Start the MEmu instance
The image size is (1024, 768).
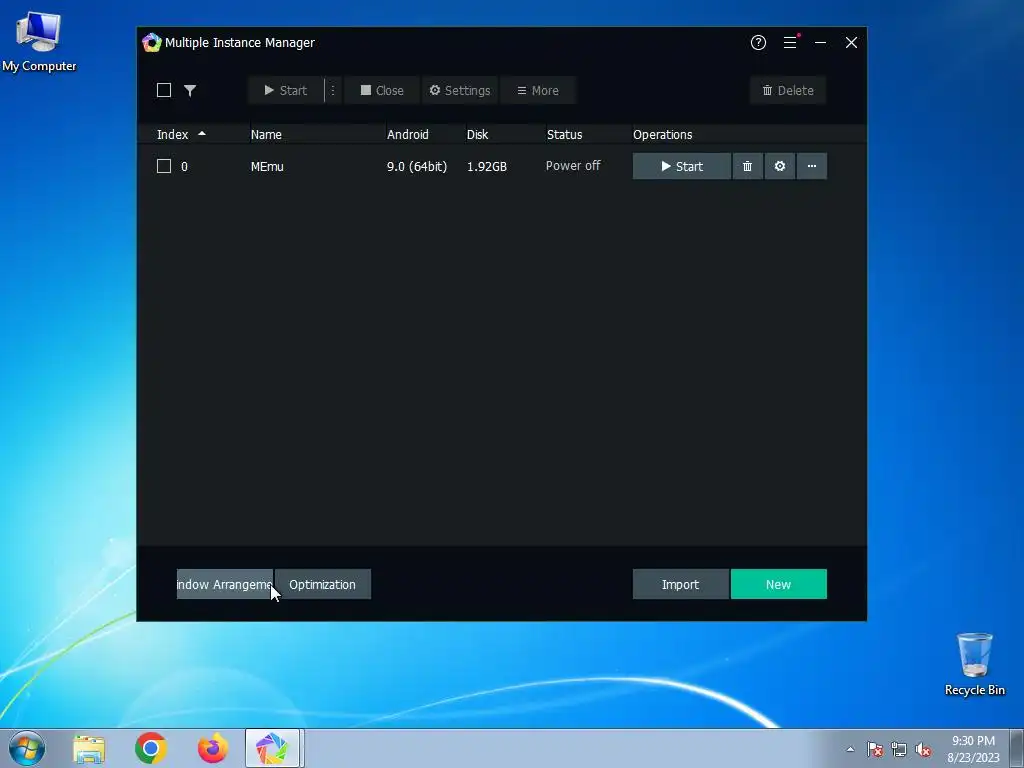click(x=682, y=166)
